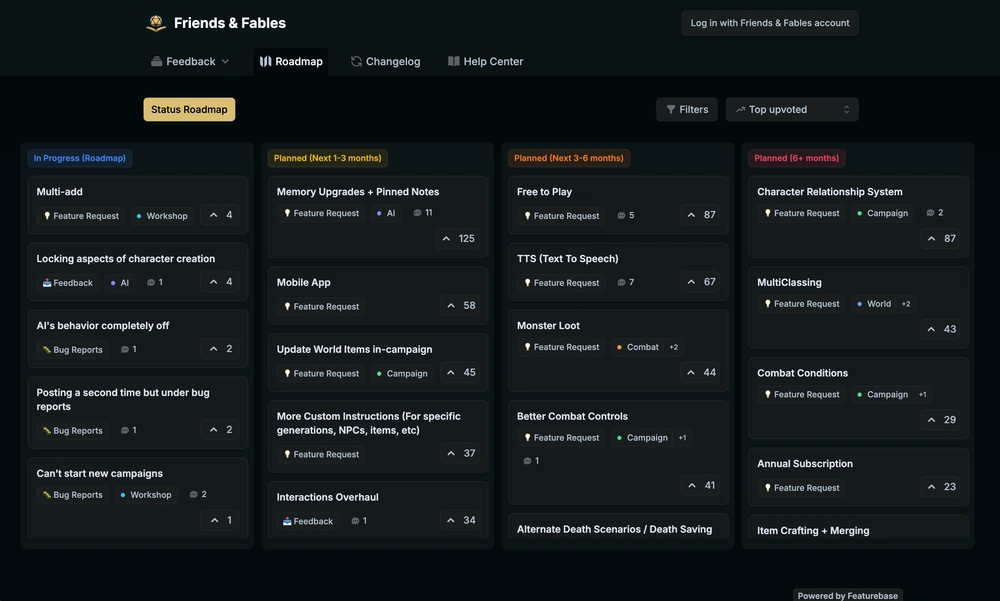Upvote Can't start new campaigns card
This screenshot has width=1000, height=601.
coord(221,521)
